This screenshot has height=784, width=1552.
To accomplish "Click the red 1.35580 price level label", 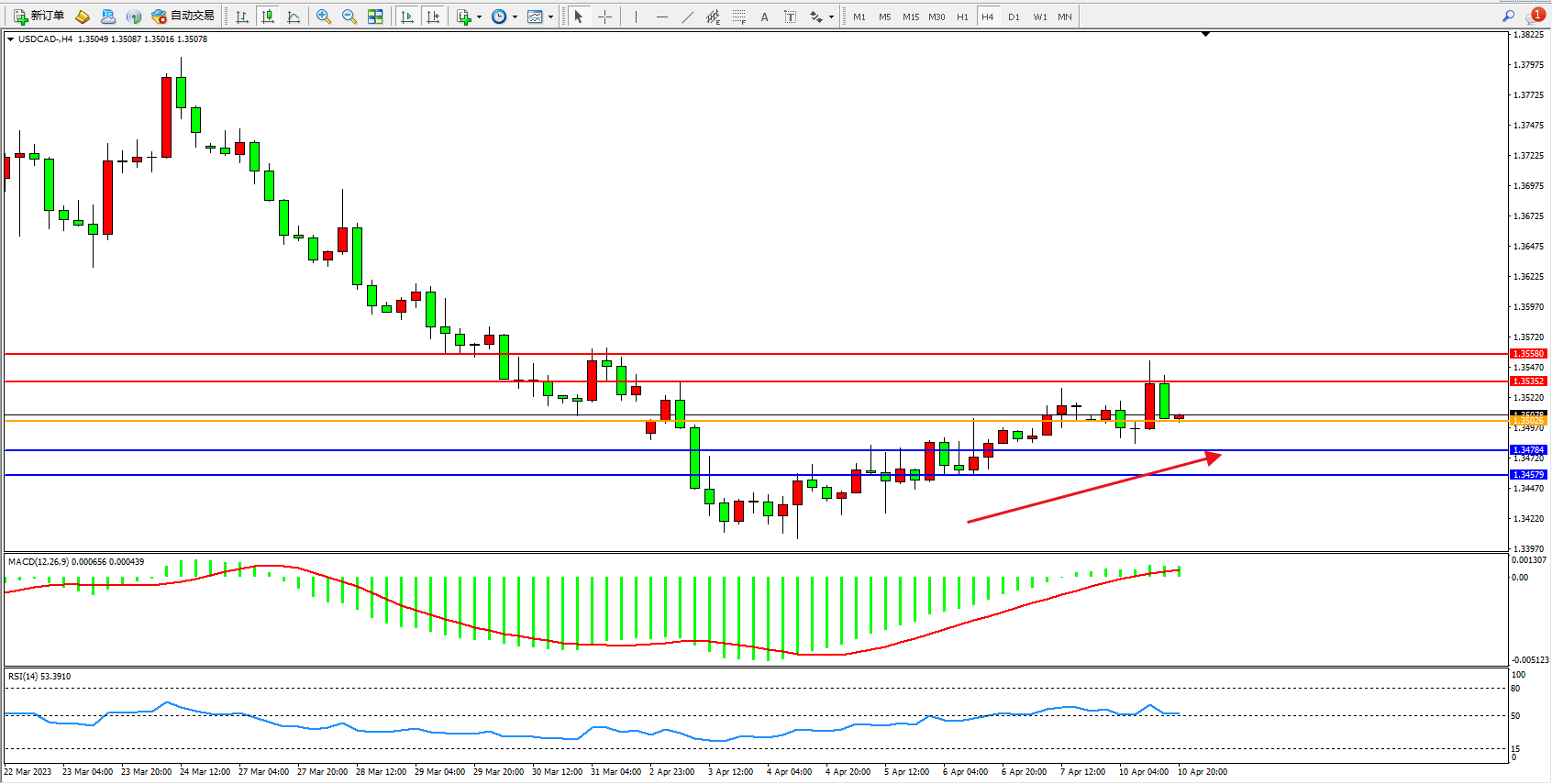I will (1528, 354).
